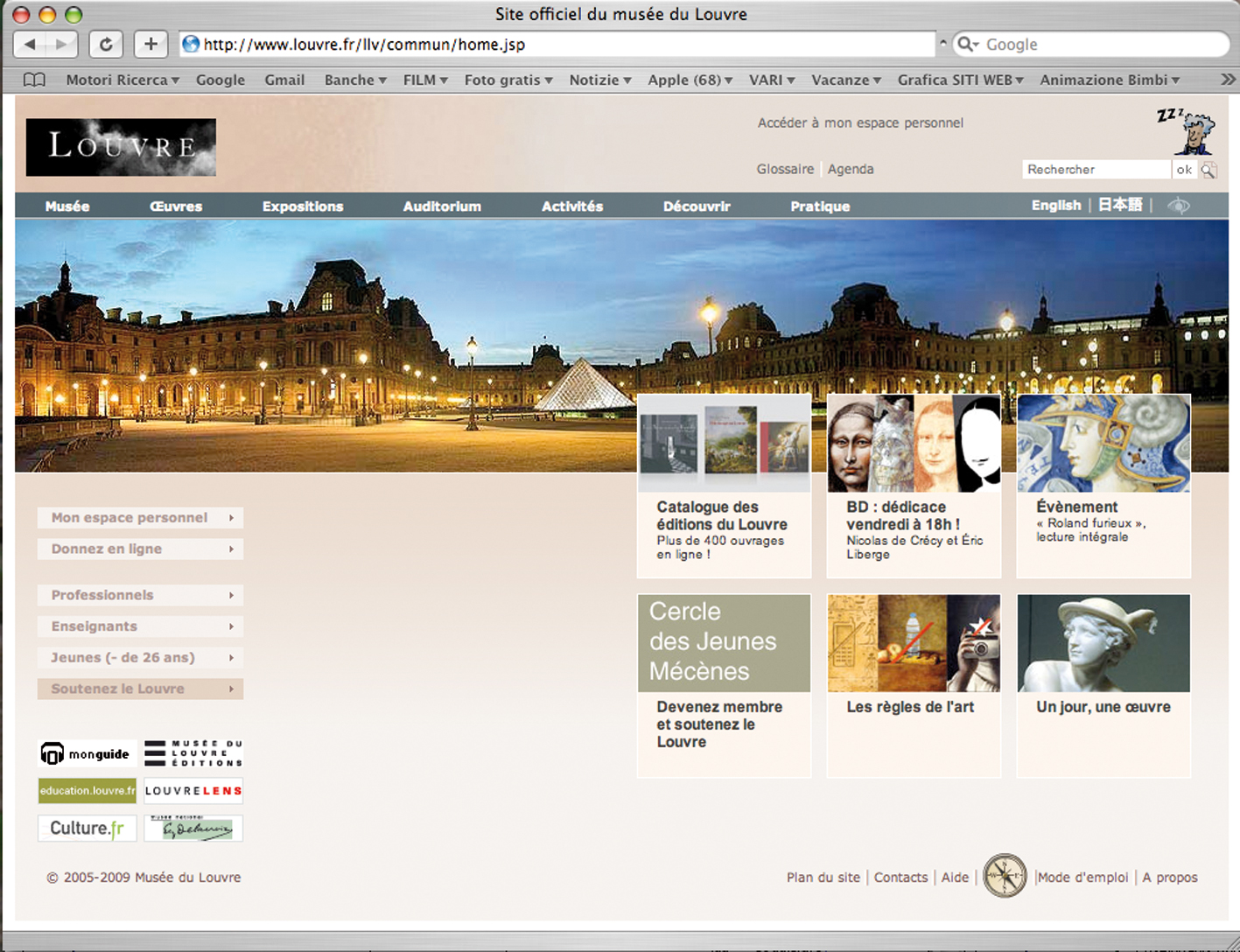The width and height of the screenshot is (1240, 952).
Task: Open FILM bookmark folder
Action: point(425,80)
